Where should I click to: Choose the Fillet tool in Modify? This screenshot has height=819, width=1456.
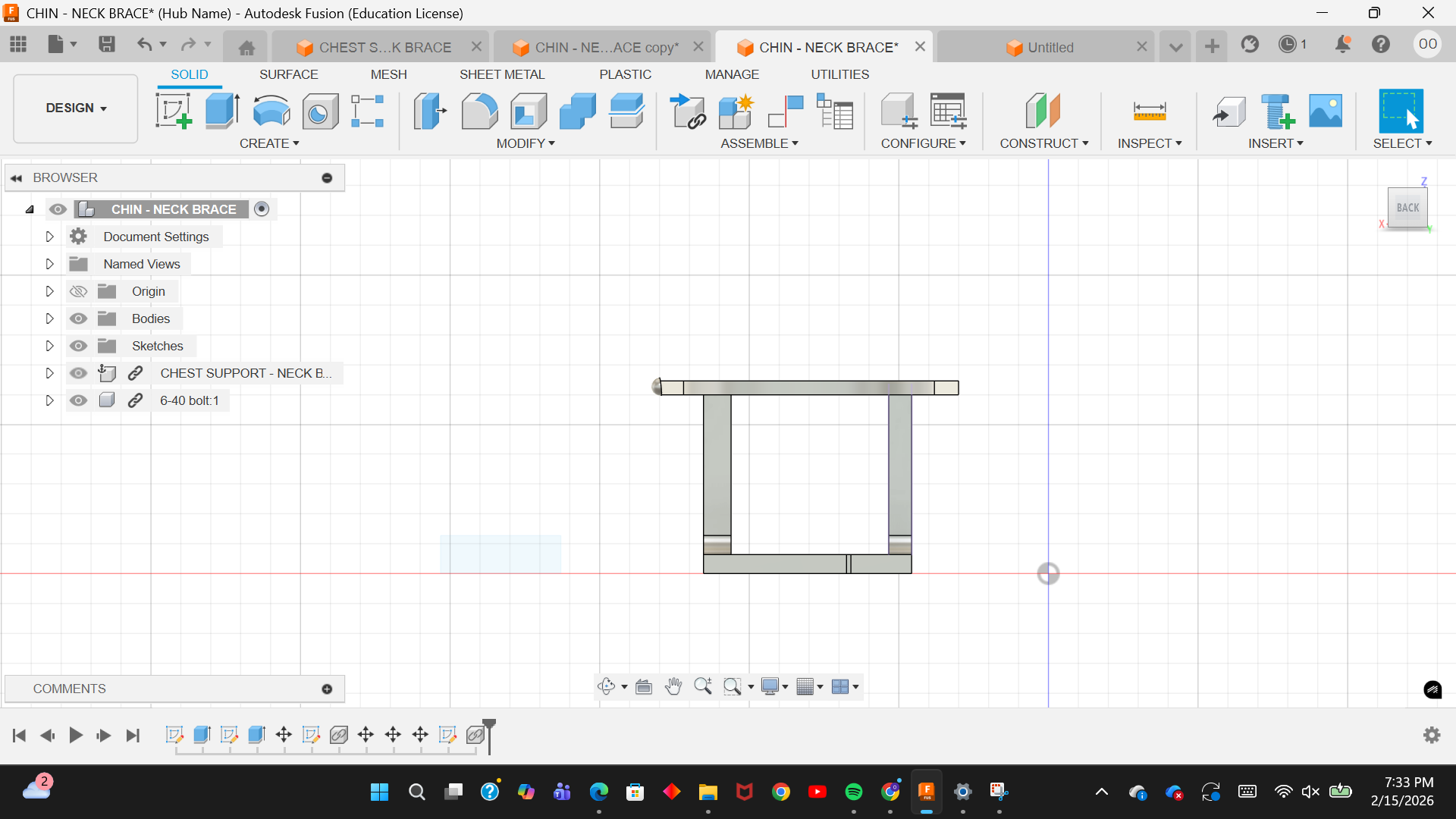pyautogui.click(x=479, y=111)
